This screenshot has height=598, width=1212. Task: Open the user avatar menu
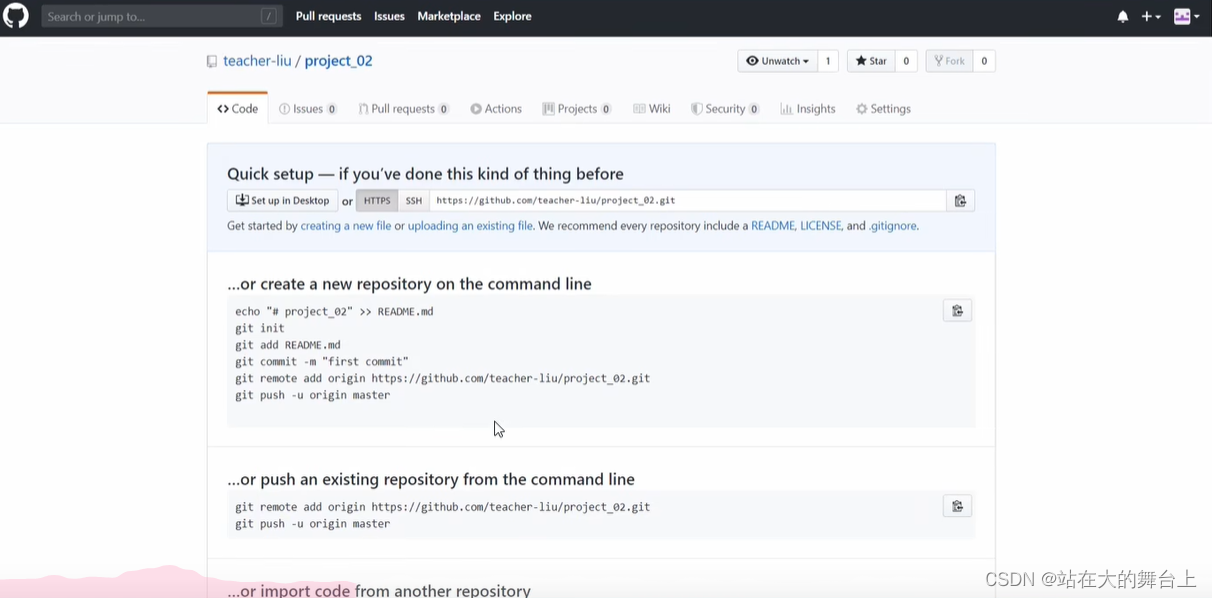[x=1186, y=17]
